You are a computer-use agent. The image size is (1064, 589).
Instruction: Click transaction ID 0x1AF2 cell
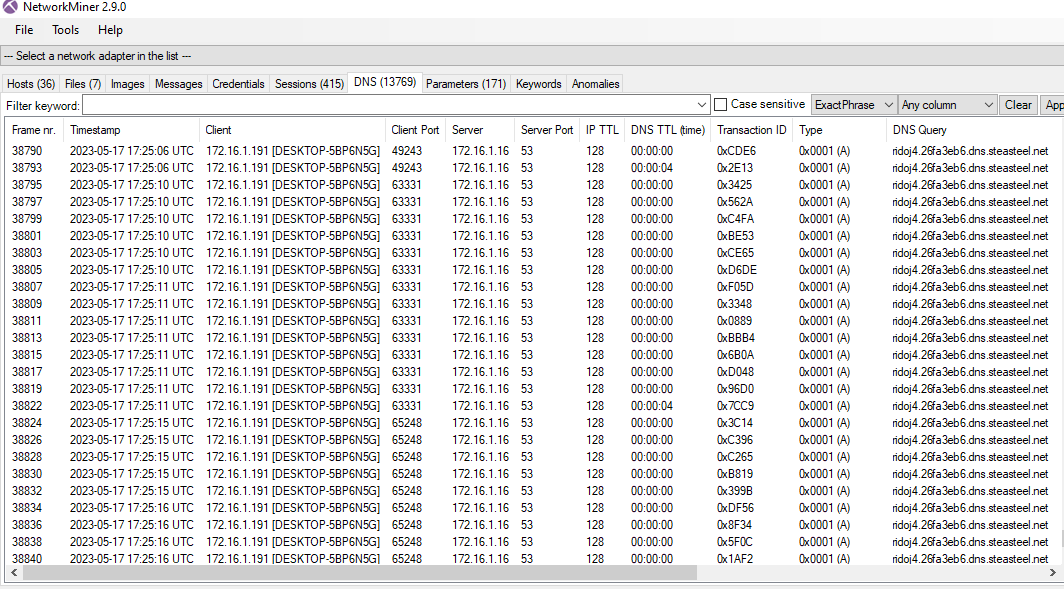coord(735,558)
